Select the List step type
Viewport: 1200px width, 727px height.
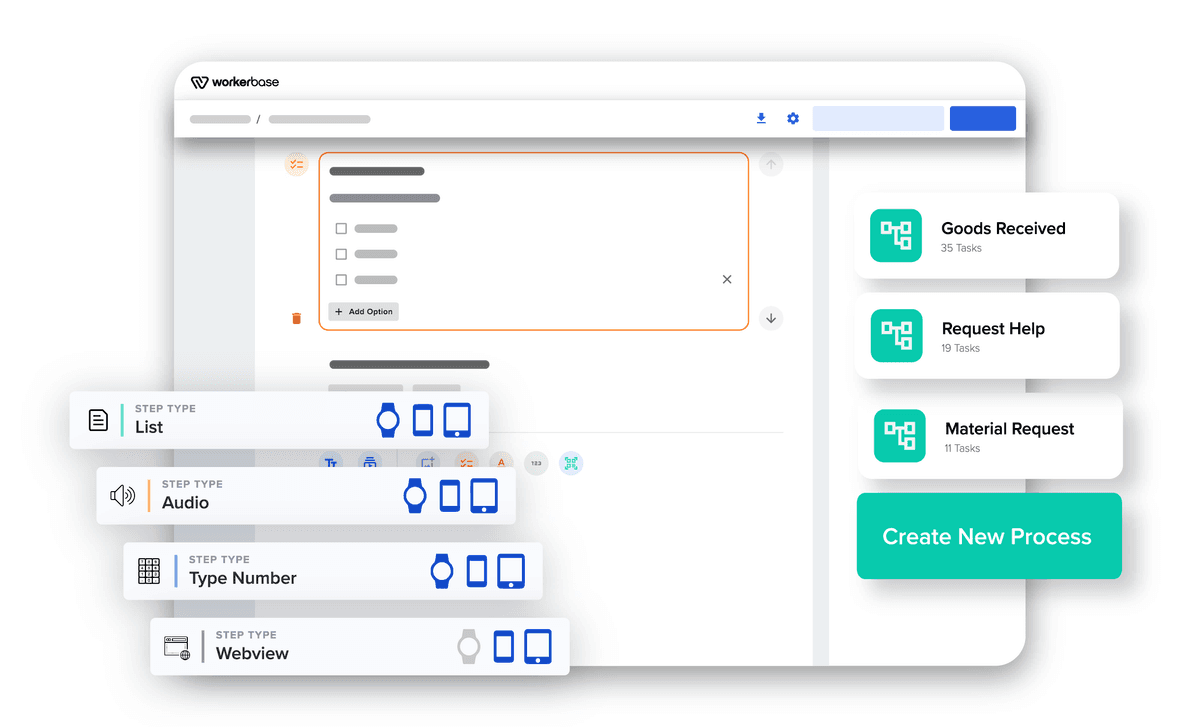[230, 420]
